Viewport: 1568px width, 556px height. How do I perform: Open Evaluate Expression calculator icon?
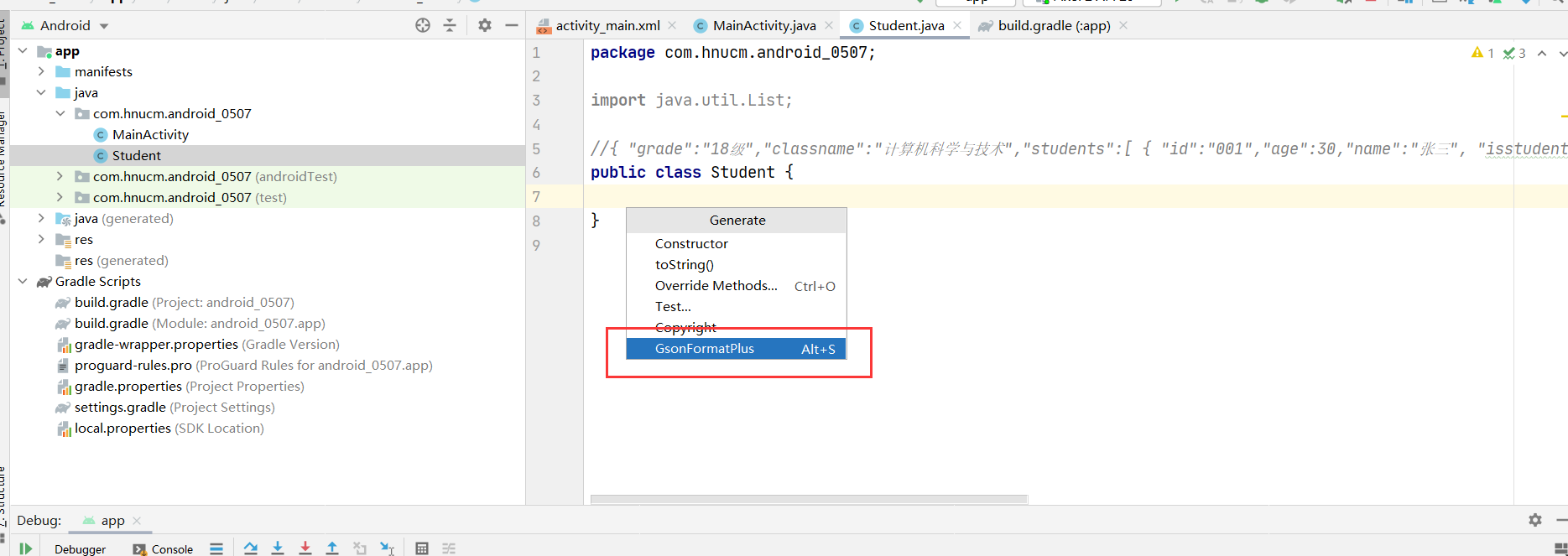click(422, 548)
